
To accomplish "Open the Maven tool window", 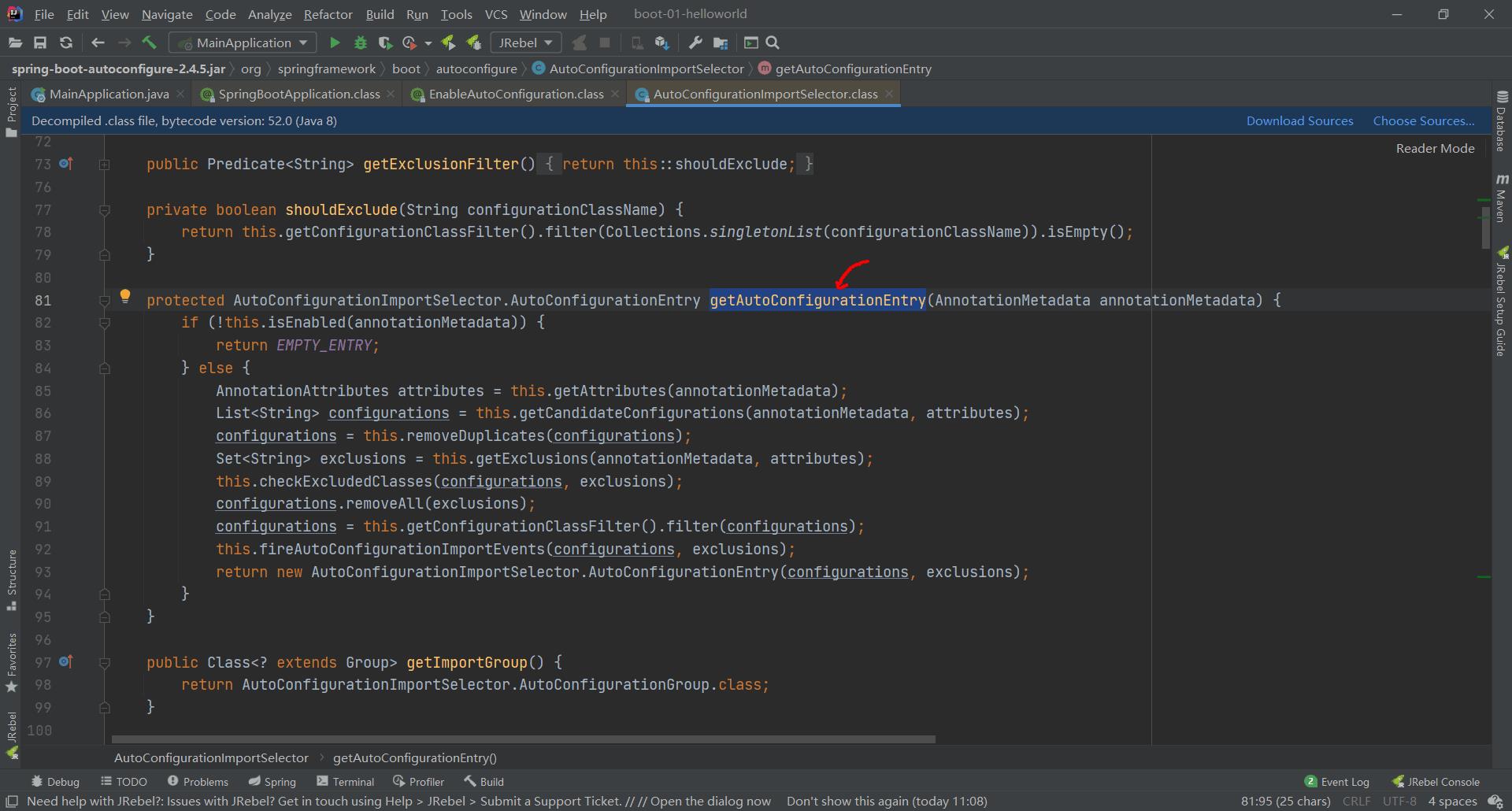I will 1502,198.
